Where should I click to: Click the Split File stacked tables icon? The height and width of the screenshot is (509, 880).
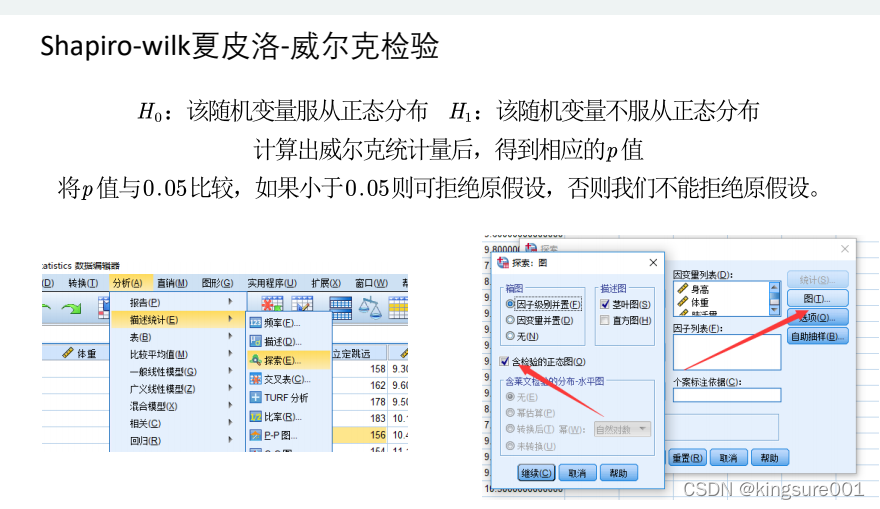click(x=340, y=308)
